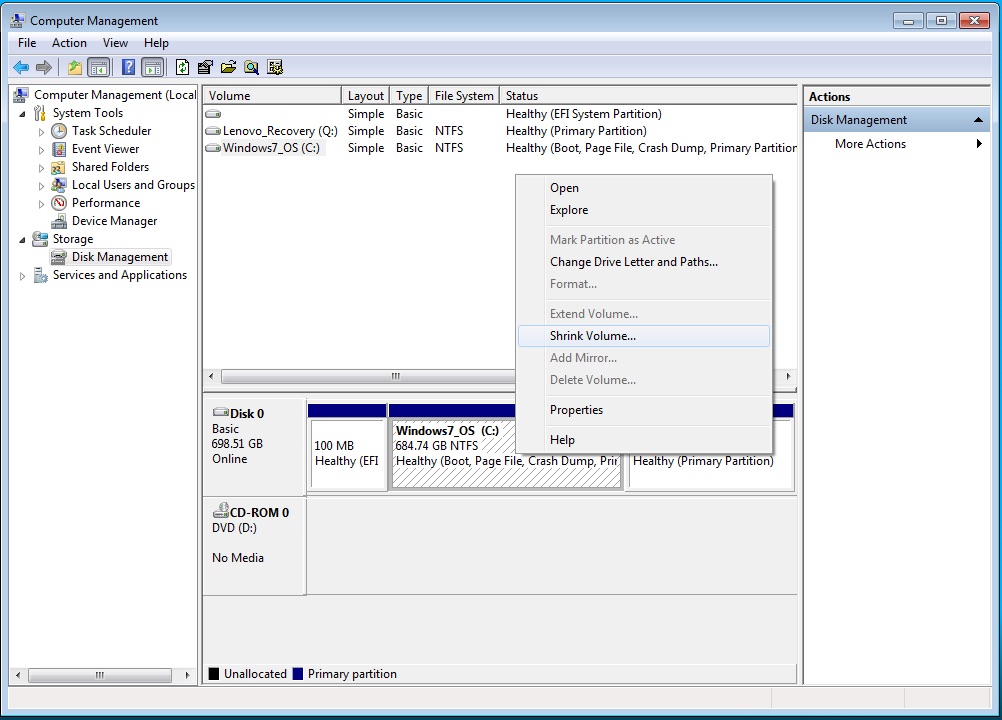Select Computer Management (Local) root node
Image resolution: width=1002 pixels, height=720 pixels.
click(x=115, y=95)
